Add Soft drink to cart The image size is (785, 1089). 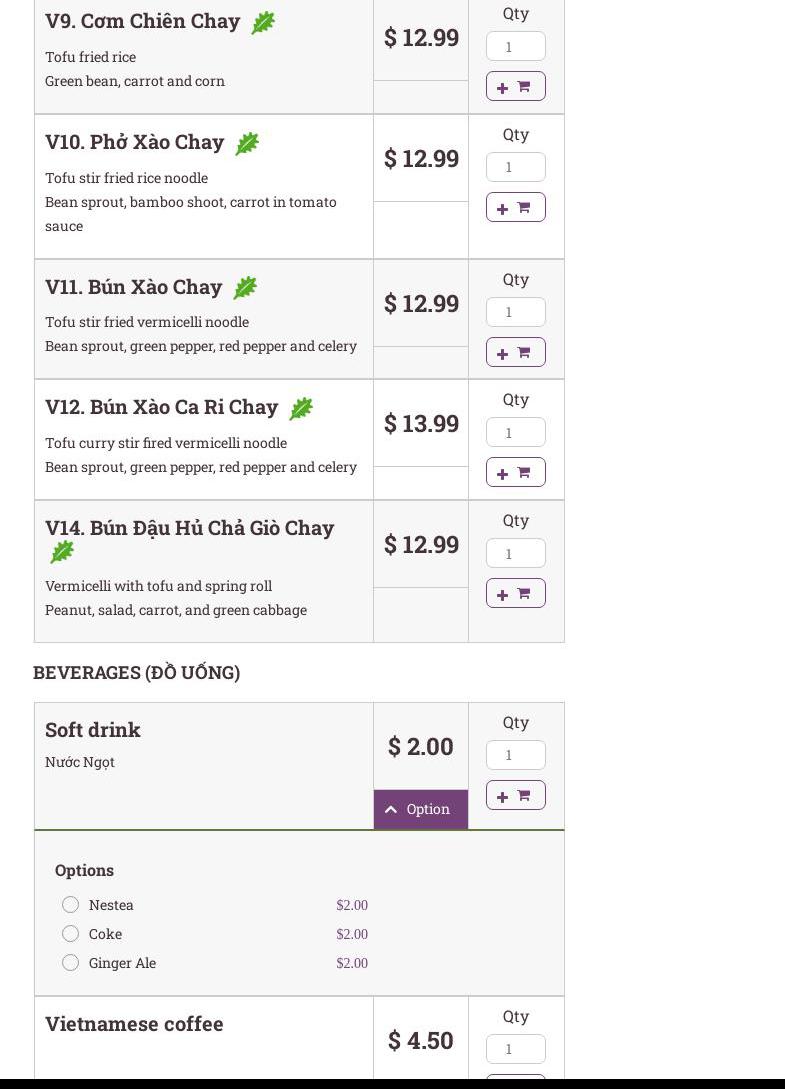coord(515,796)
